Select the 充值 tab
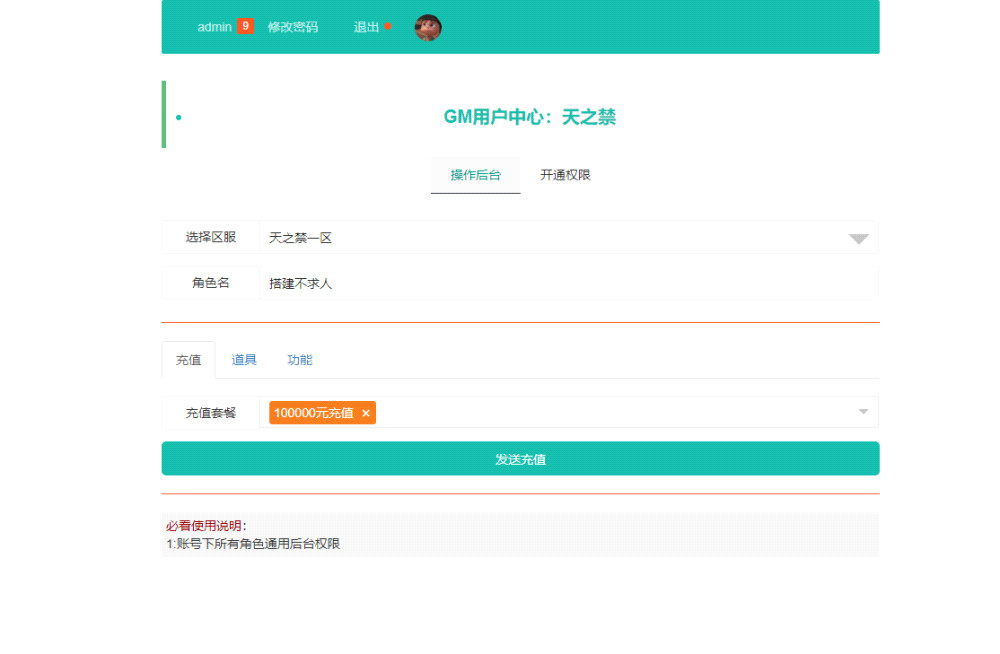Screen dimensions: 1000x654 188,360
